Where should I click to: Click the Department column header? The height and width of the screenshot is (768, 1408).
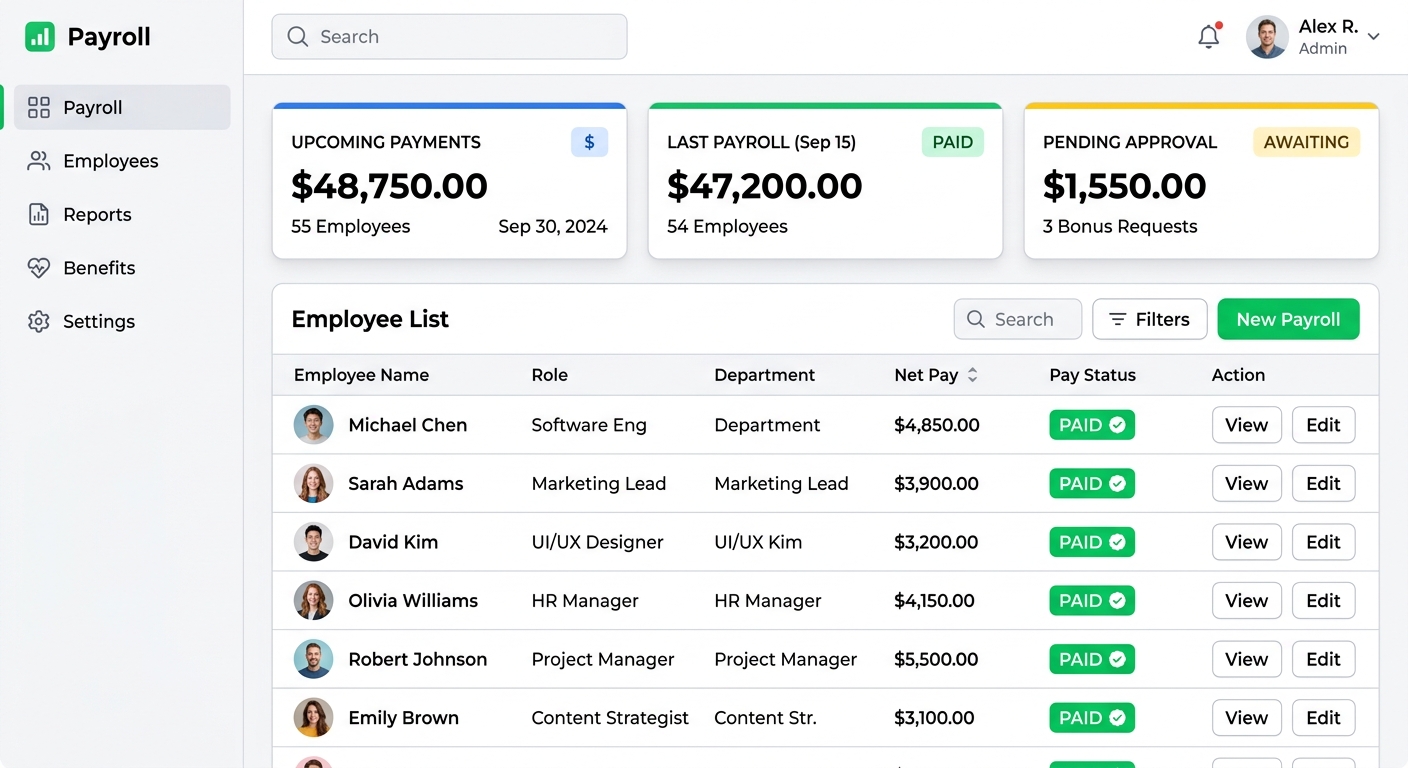pyautogui.click(x=764, y=375)
